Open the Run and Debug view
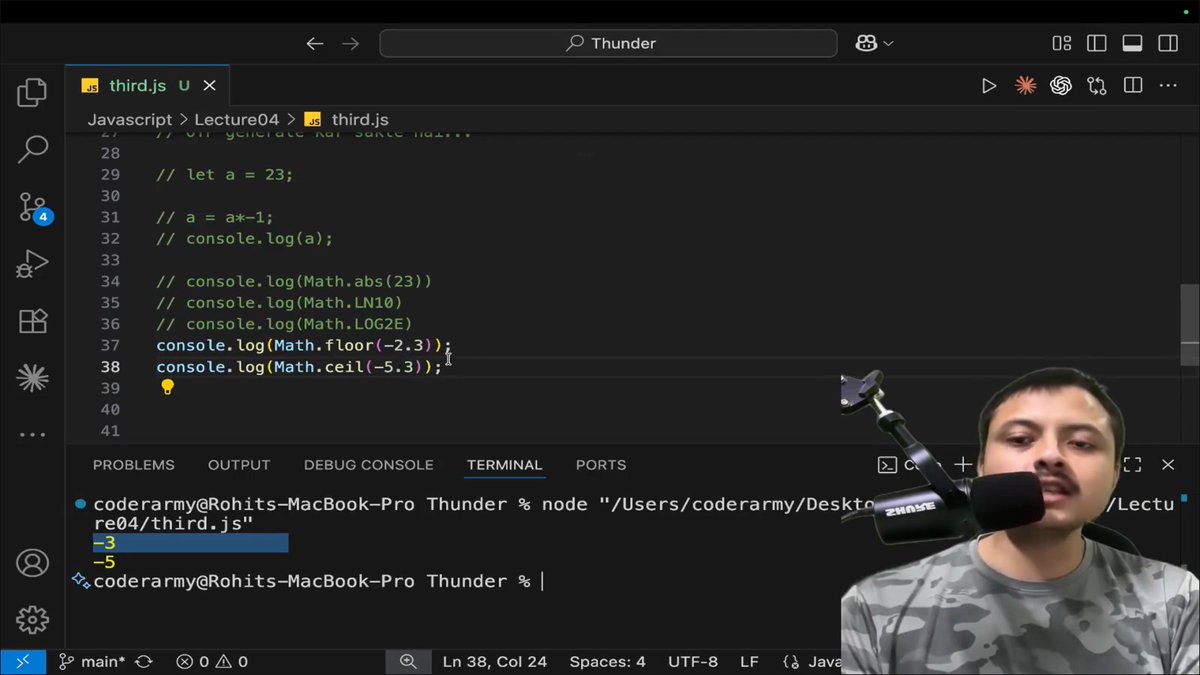 tap(32, 265)
